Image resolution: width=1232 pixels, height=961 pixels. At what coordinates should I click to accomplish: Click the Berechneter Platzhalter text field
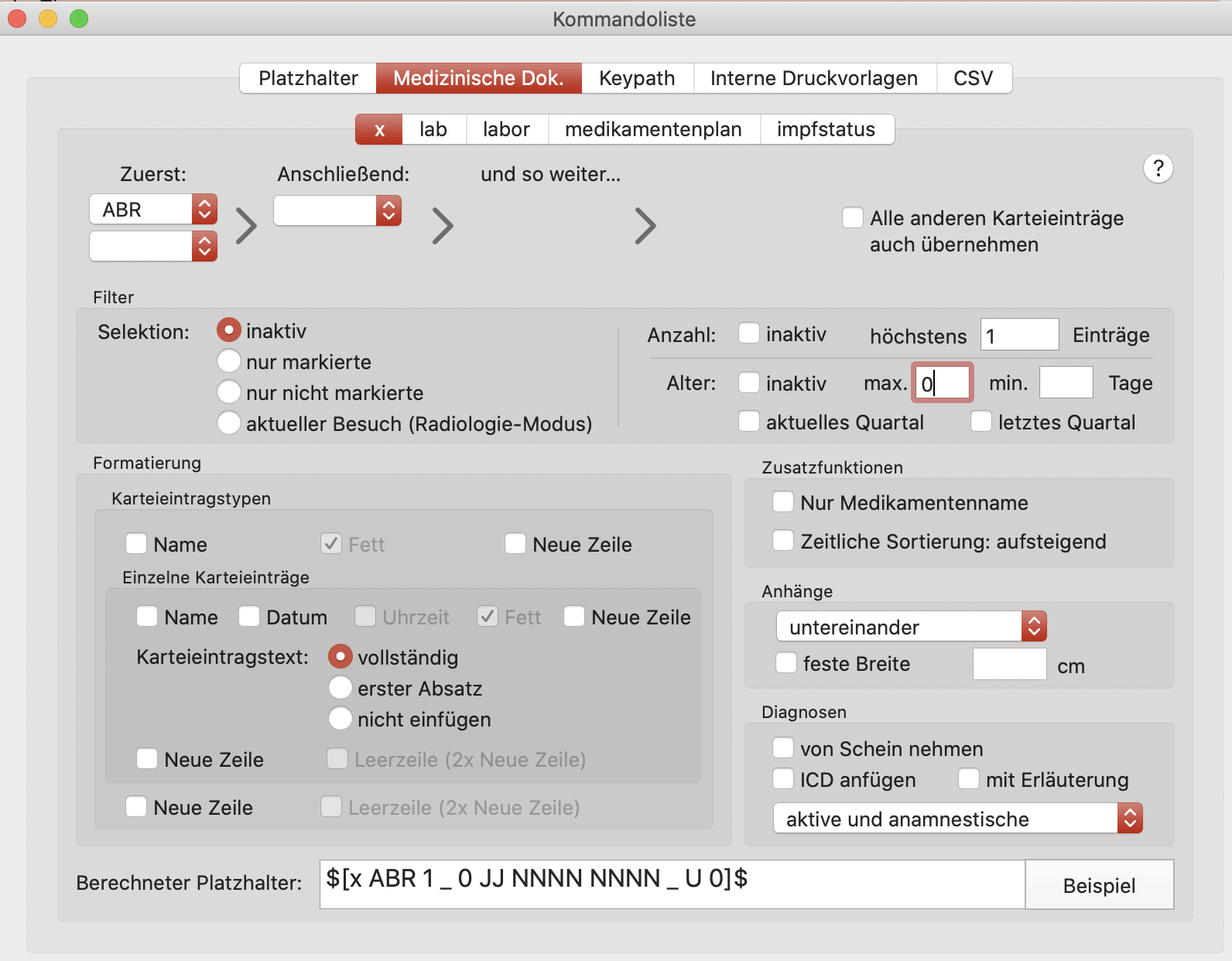point(672,884)
